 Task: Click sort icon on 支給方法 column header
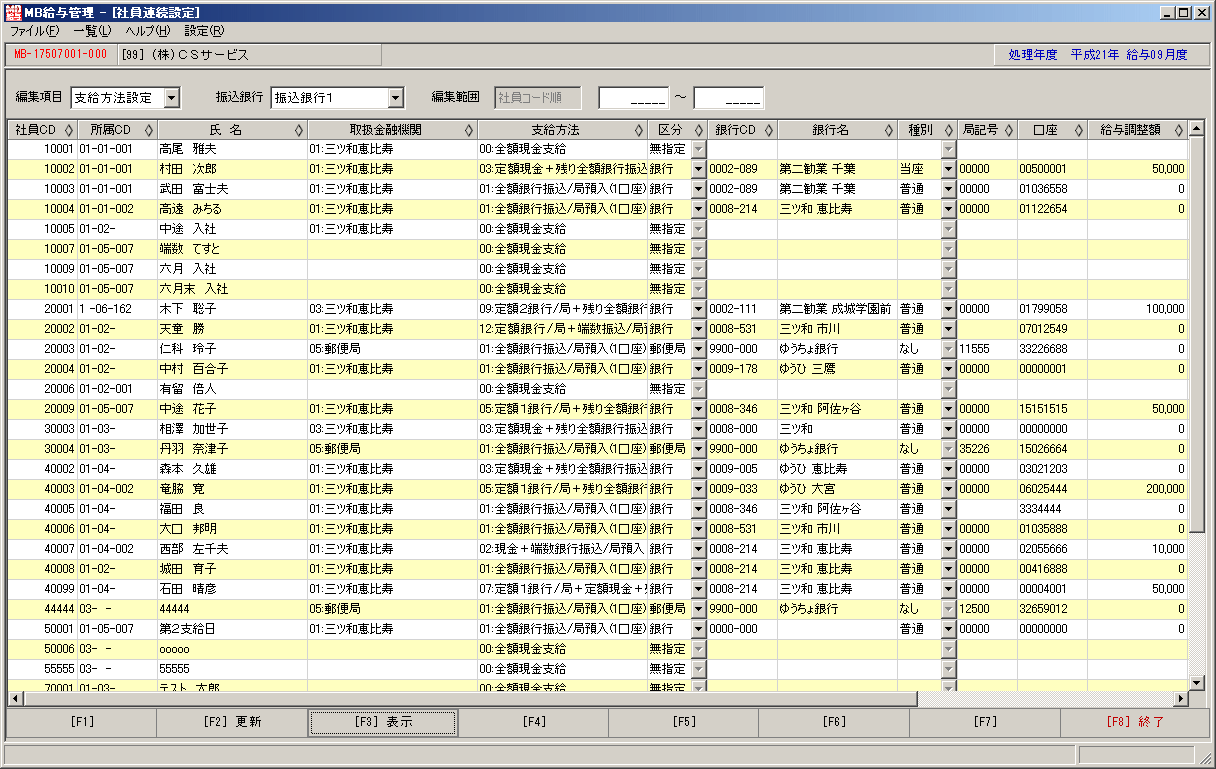click(x=639, y=130)
